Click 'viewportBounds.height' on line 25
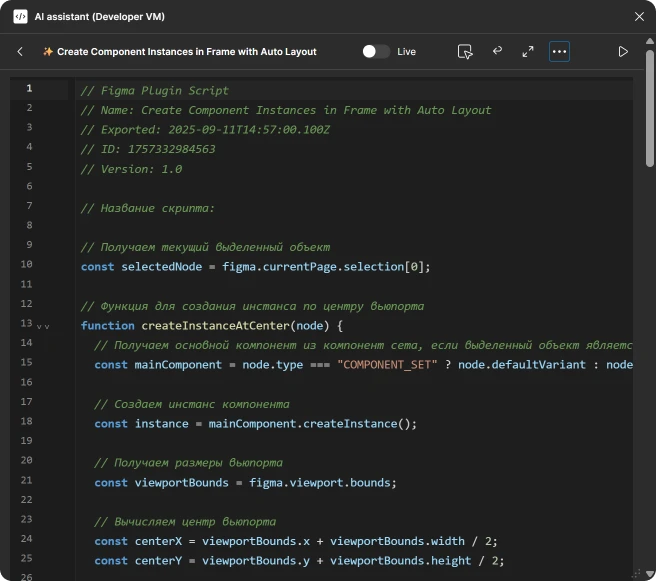The width and height of the screenshot is (656, 581). tap(400, 561)
